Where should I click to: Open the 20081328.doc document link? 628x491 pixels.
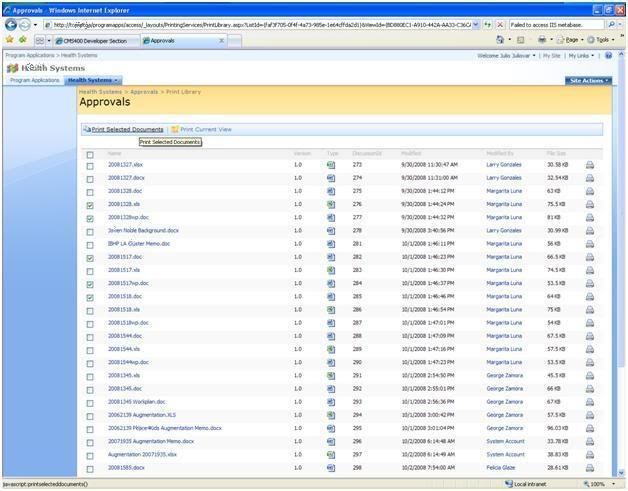coord(125,191)
